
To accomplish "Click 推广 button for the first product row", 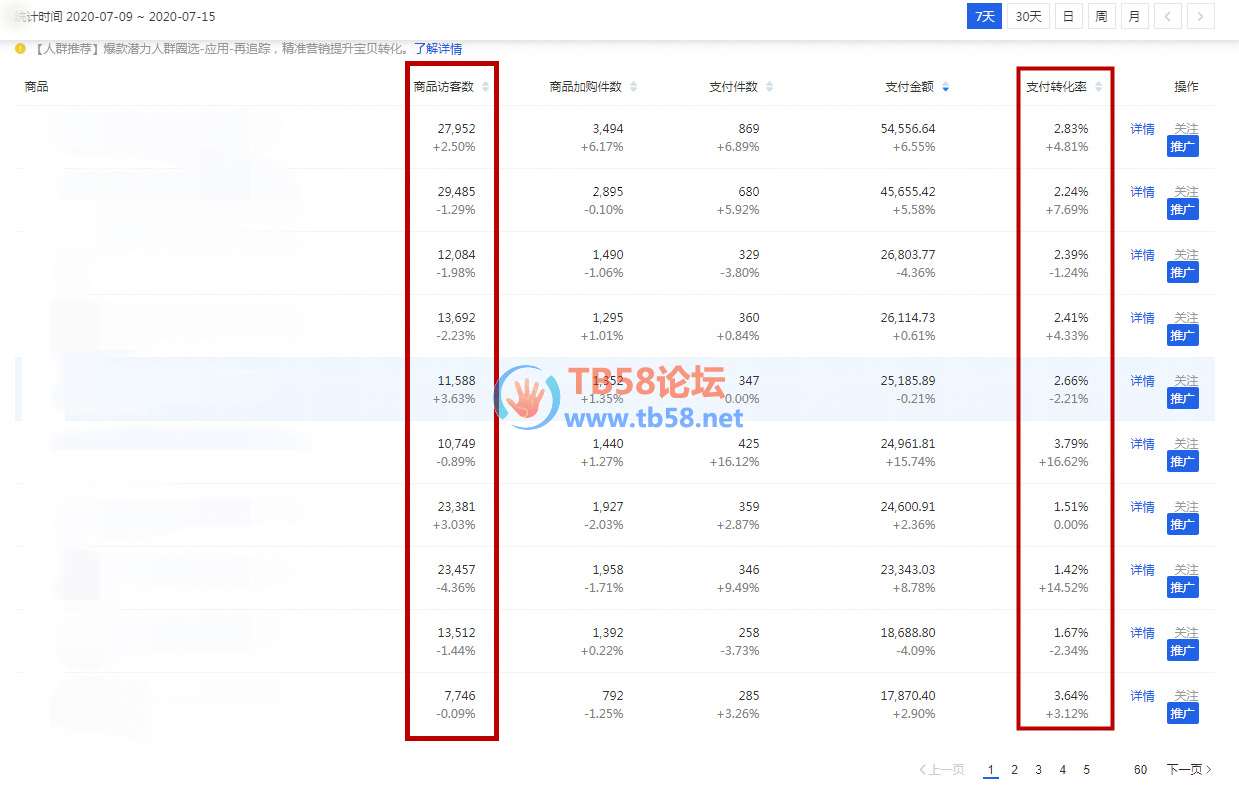I will [x=1182, y=147].
